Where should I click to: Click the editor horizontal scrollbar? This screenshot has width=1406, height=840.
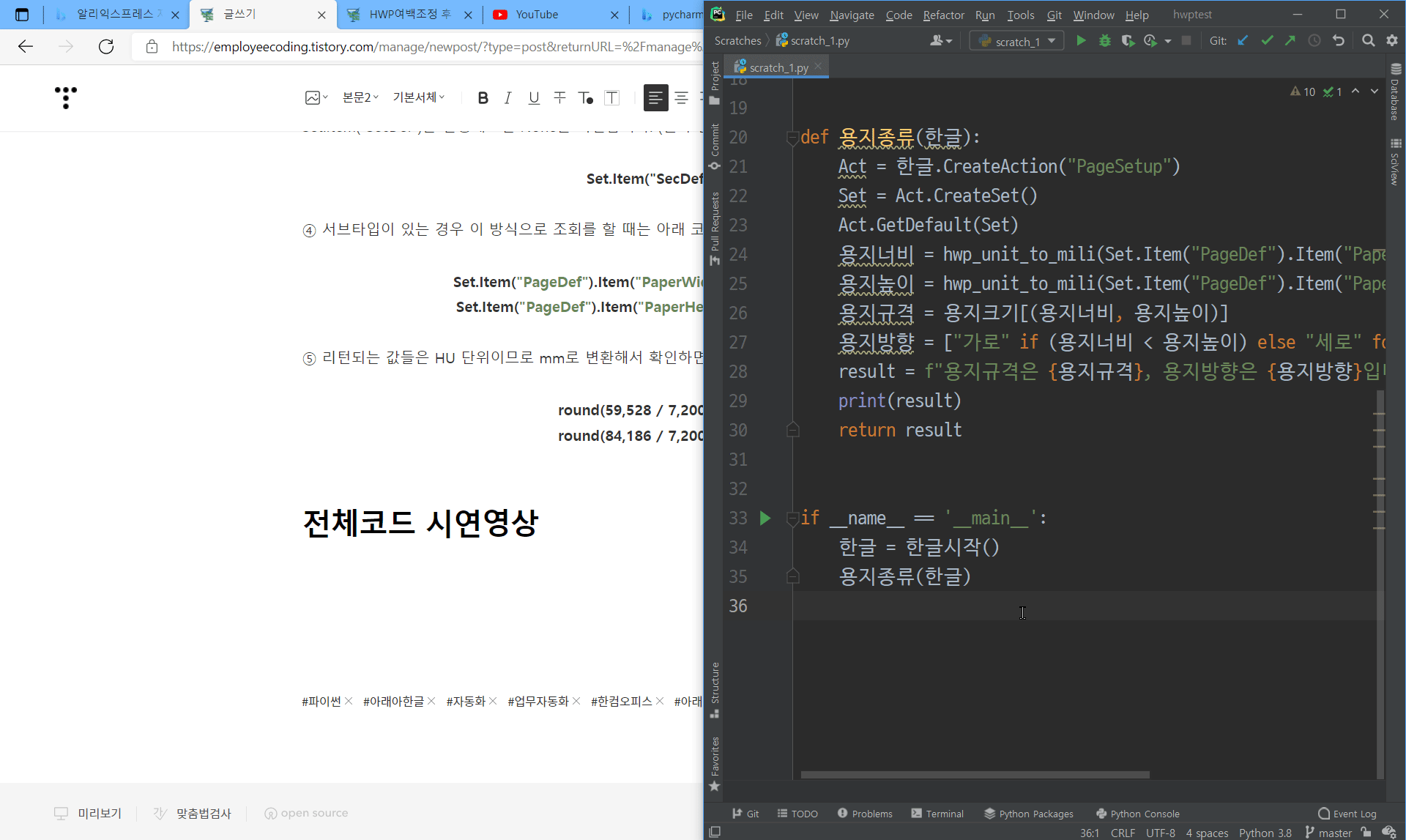coord(974,774)
